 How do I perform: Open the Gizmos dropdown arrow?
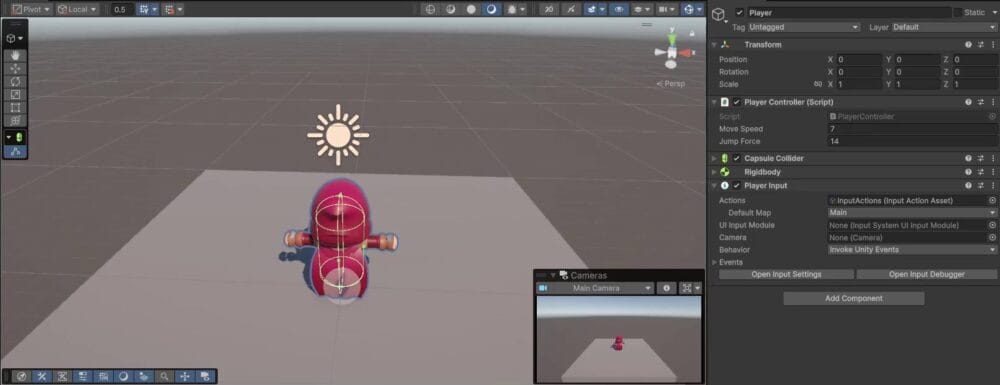pyautogui.click(x=700, y=10)
